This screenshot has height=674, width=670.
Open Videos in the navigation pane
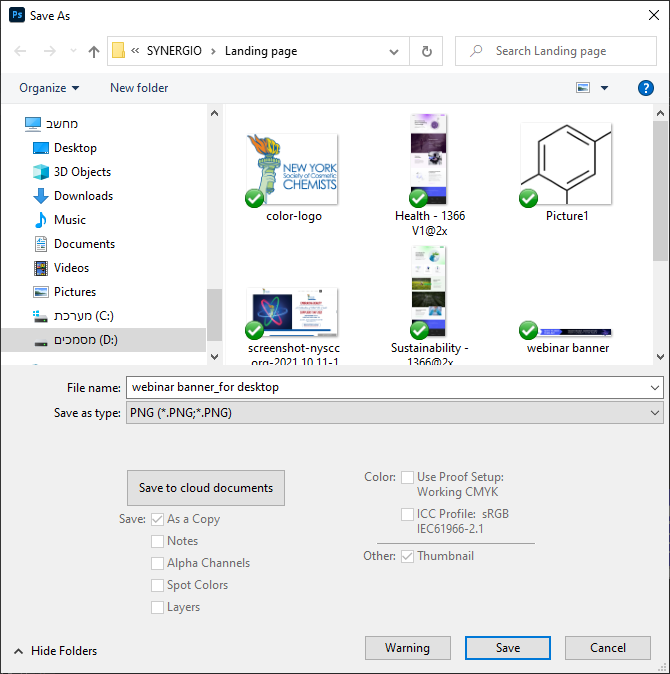pos(61,268)
